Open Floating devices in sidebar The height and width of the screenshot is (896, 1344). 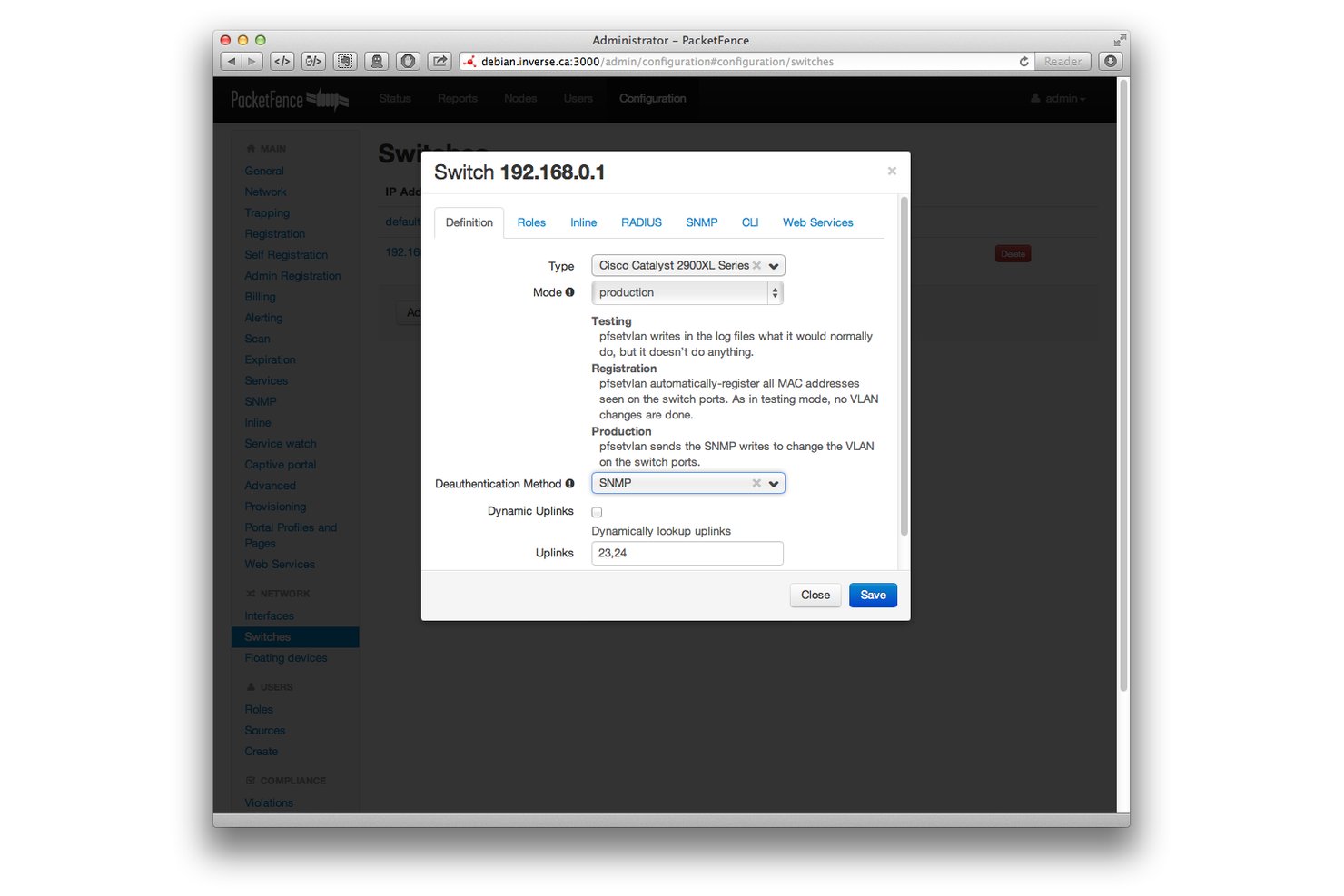click(x=286, y=658)
